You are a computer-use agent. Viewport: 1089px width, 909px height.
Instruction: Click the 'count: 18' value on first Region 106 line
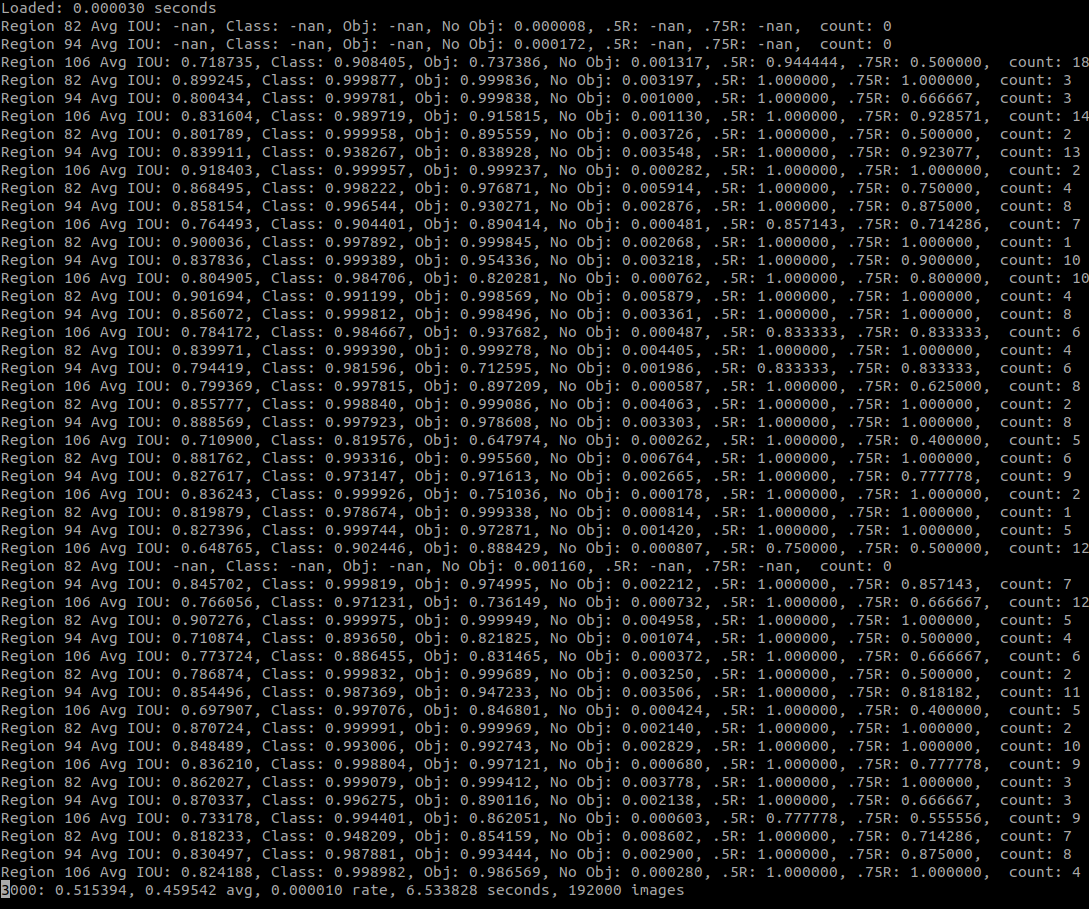point(1048,62)
